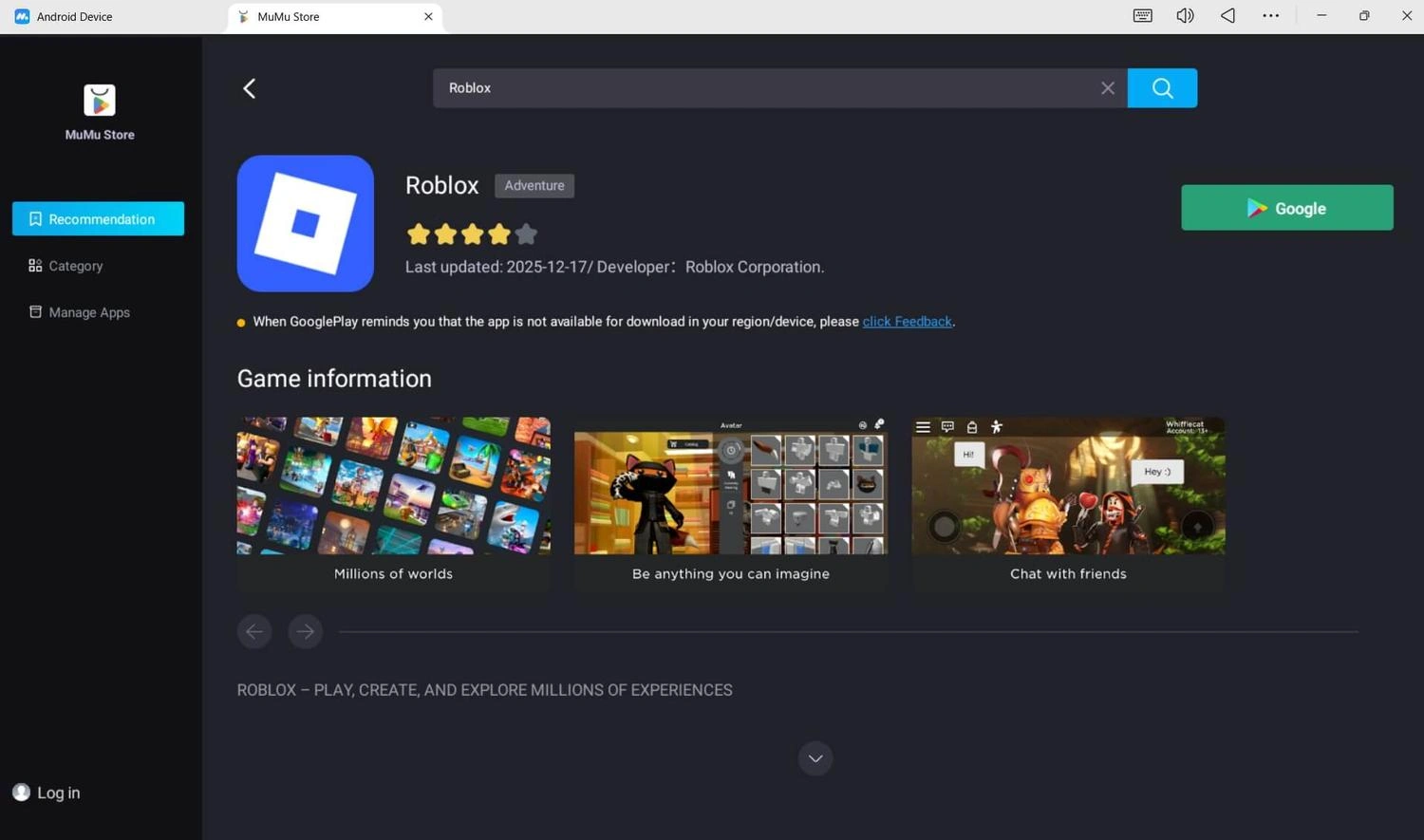
Task: Expand the full game description chevron
Action: coord(815,757)
